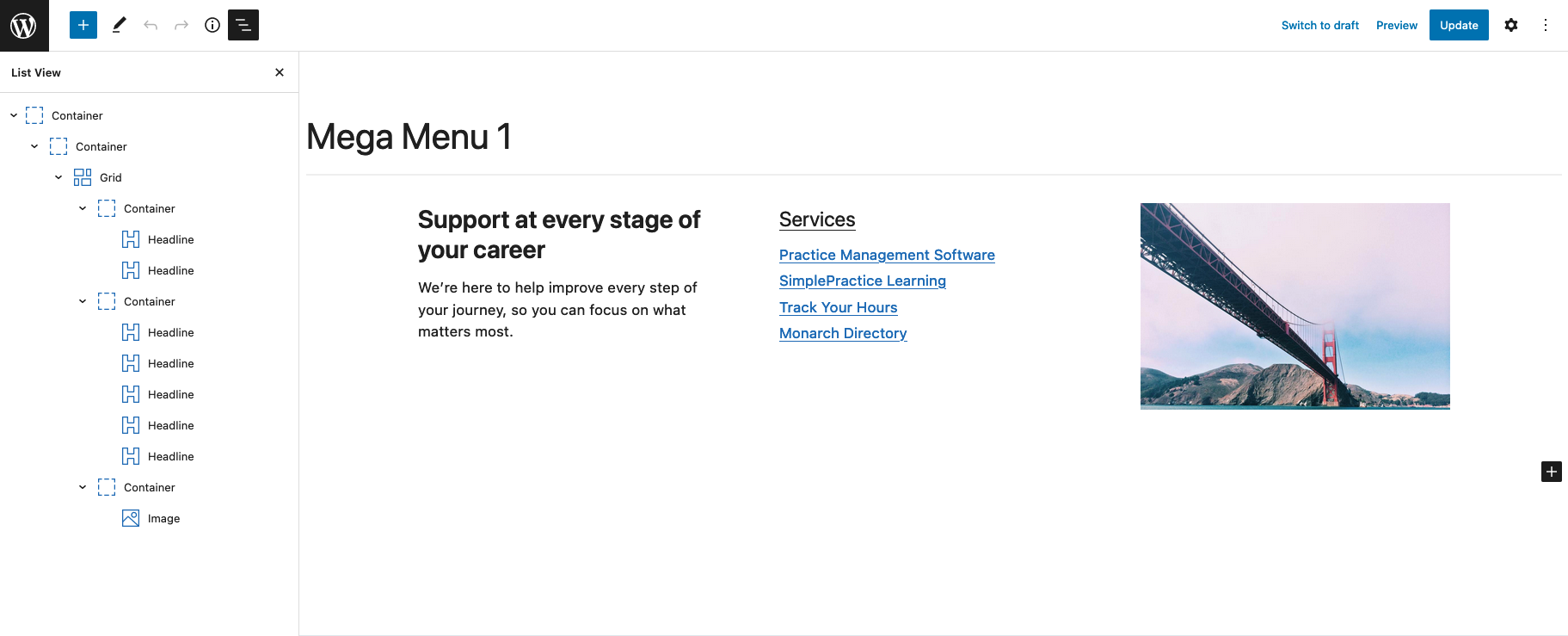
Task: Click Switch to draft
Action: 1320,25
